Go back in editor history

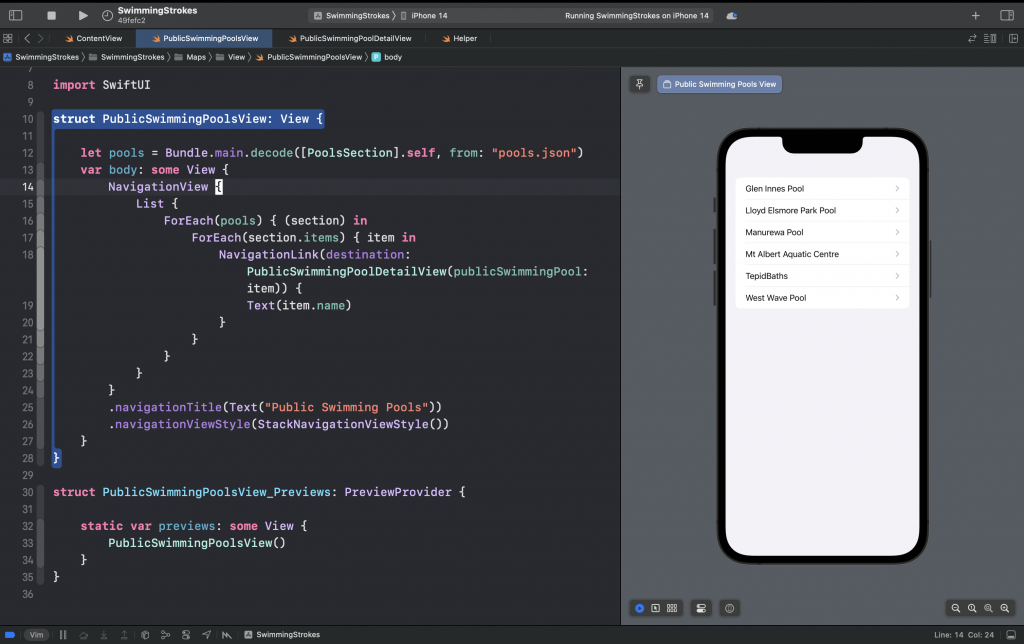(x=27, y=39)
